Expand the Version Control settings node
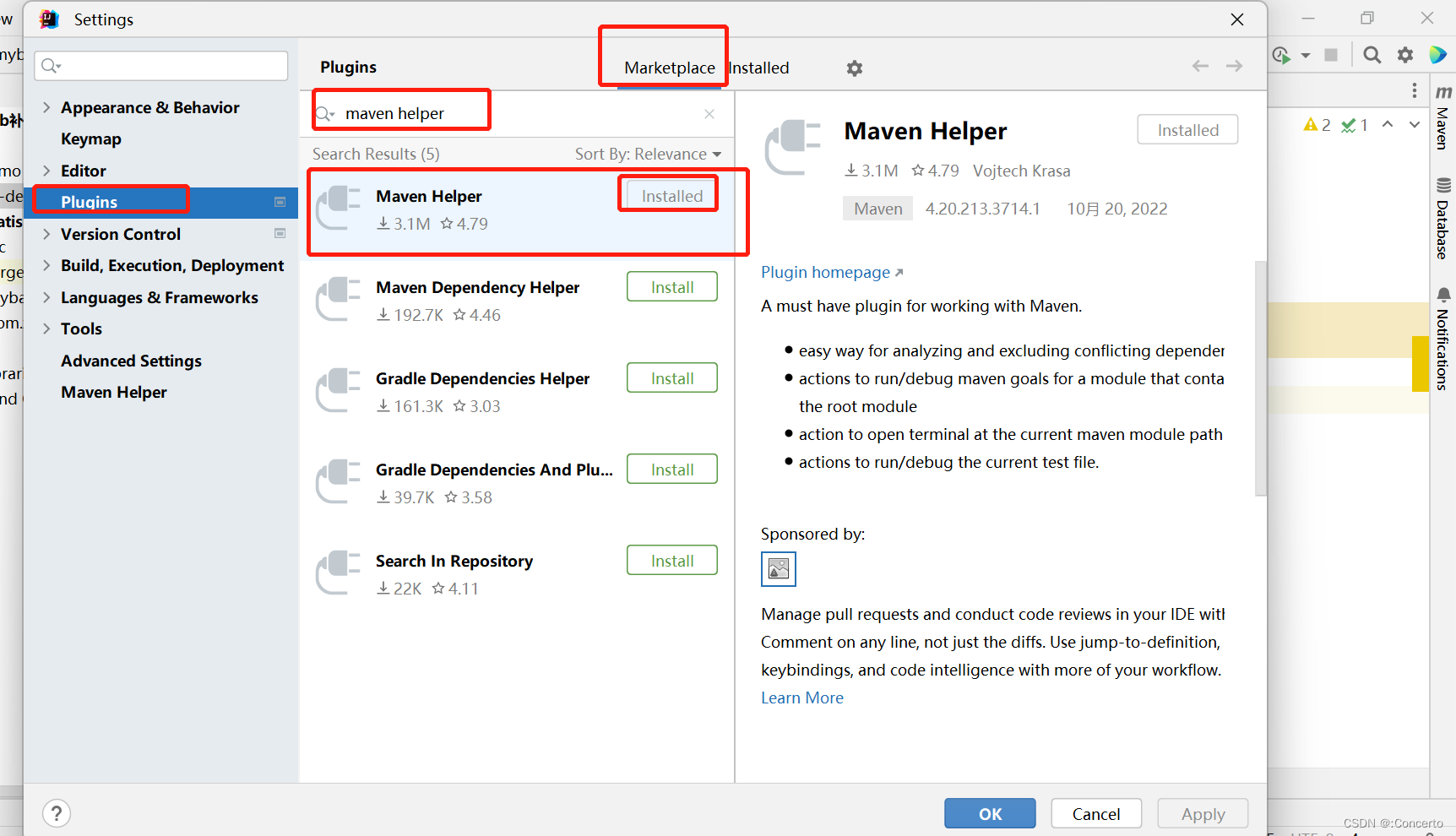The height and width of the screenshot is (836, 1456). tap(46, 234)
